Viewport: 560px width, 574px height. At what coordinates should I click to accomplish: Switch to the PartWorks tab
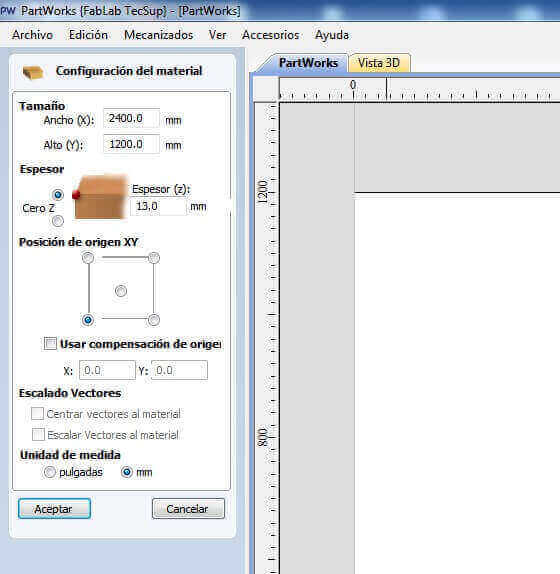[x=308, y=63]
